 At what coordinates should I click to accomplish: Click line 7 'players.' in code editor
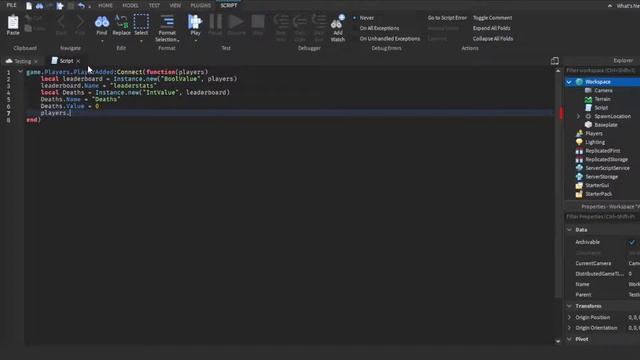[56, 113]
